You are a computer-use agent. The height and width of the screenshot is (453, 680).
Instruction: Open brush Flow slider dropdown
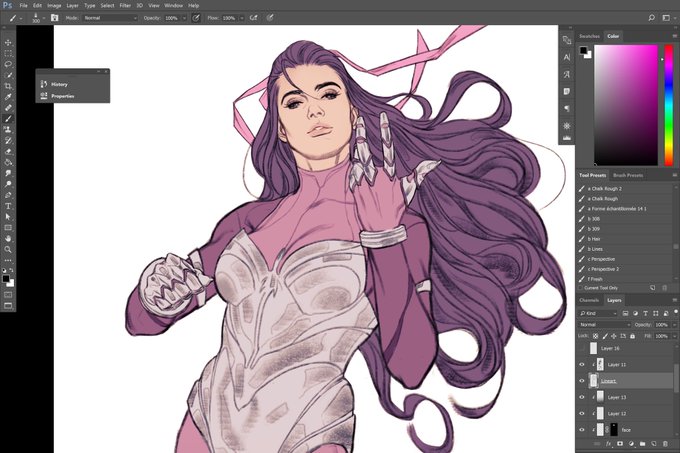pos(242,18)
